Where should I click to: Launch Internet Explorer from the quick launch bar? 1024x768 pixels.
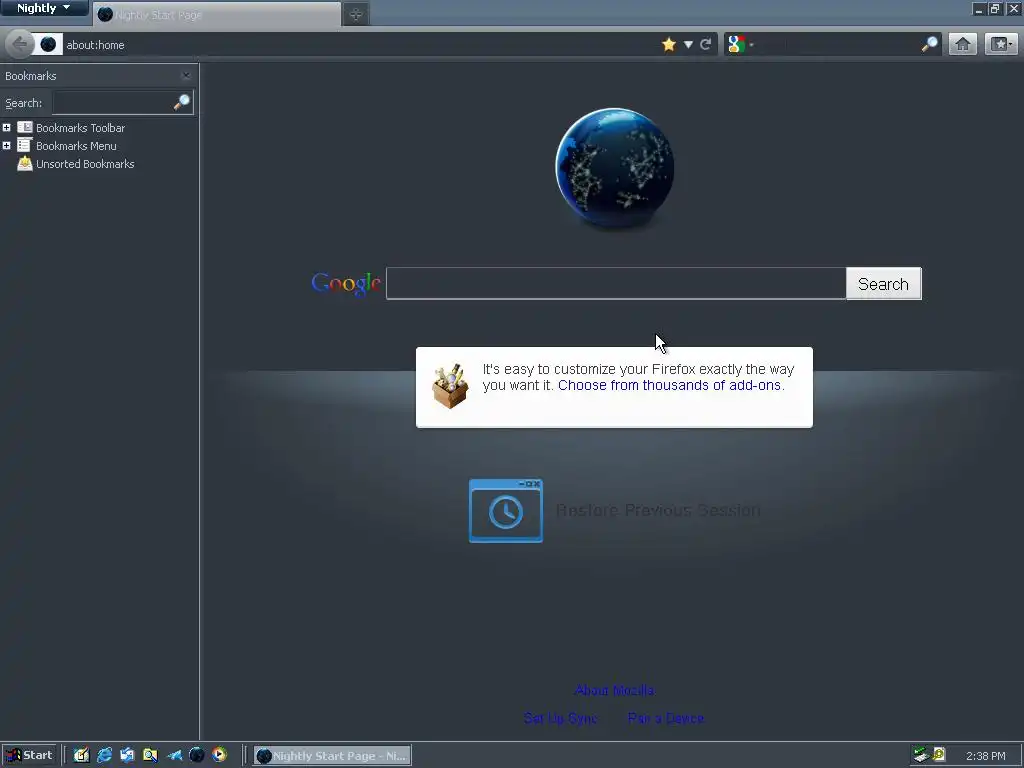[104, 756]
